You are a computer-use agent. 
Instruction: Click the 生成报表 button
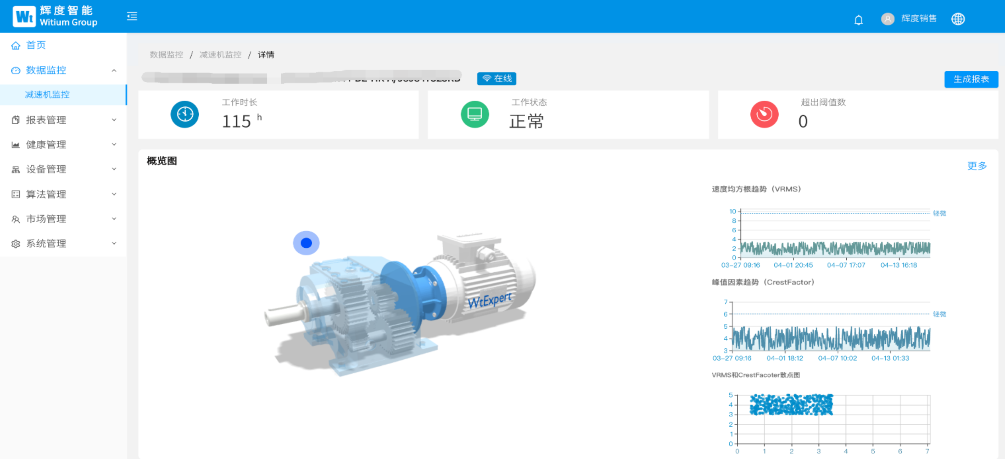click(970, 79)
